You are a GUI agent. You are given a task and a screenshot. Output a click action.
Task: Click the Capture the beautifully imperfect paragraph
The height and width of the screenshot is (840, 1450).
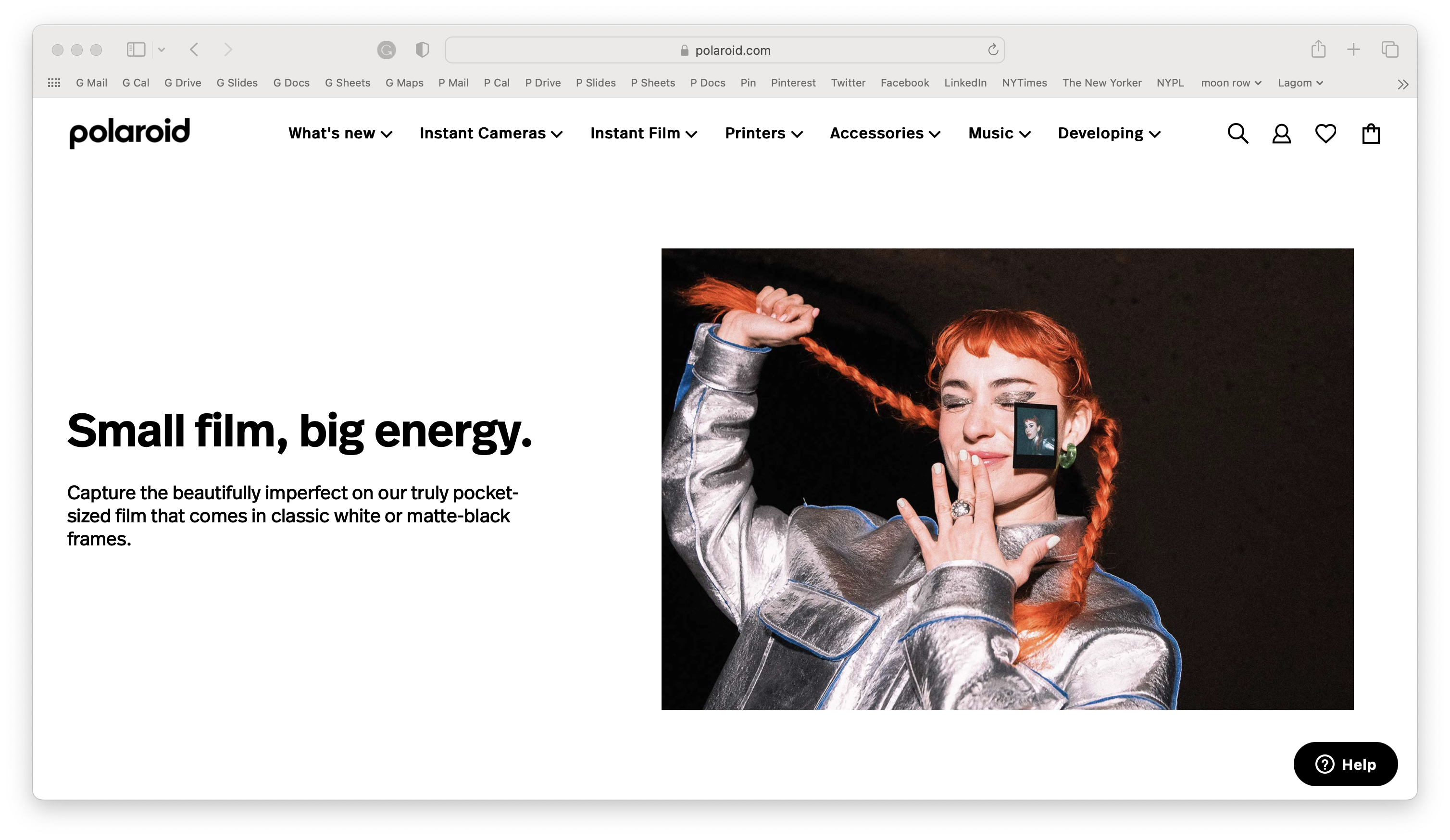pyautogui.click(x=293, y=516)
